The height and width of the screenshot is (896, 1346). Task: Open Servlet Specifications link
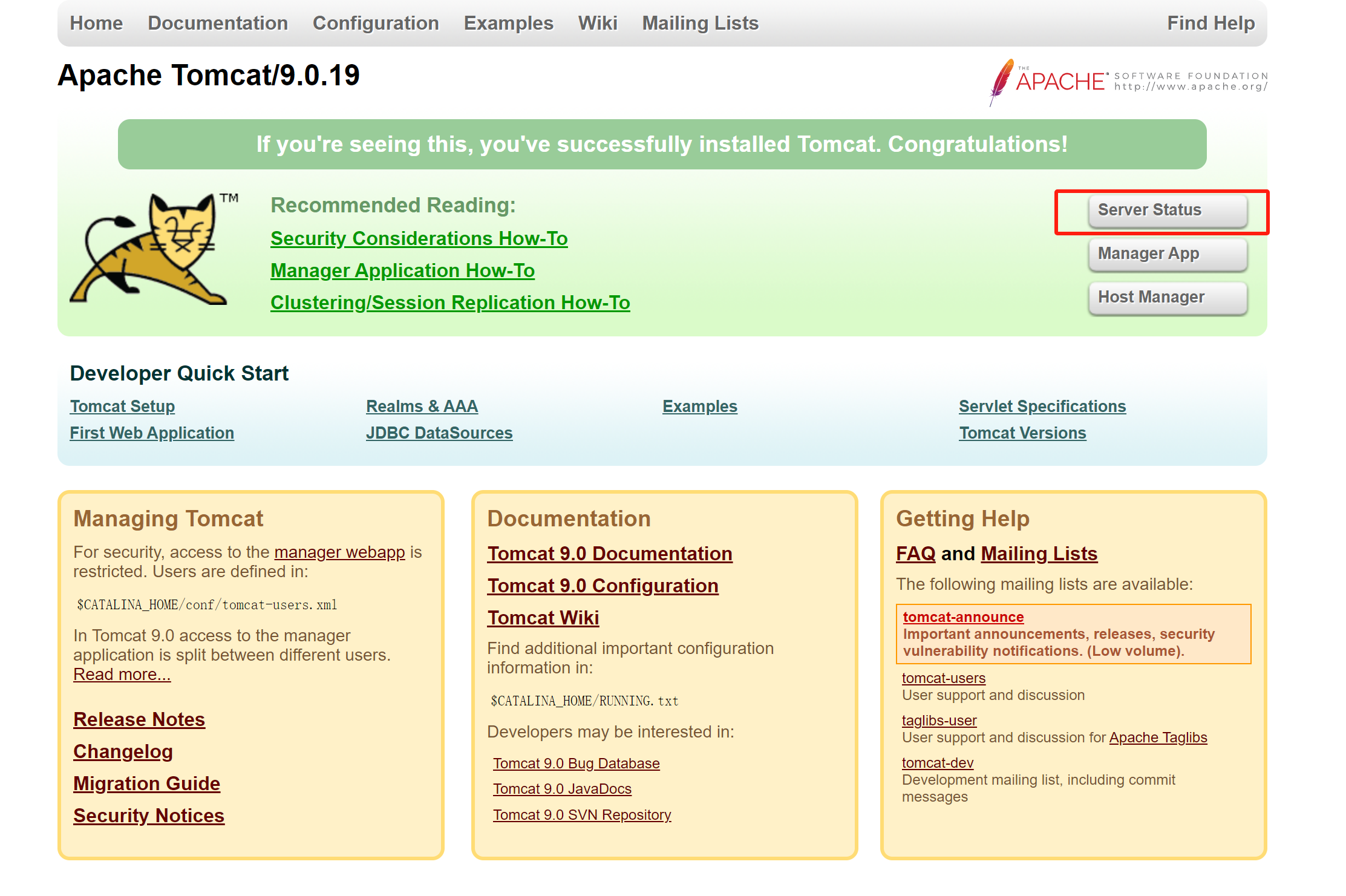tap(1042, 407)
